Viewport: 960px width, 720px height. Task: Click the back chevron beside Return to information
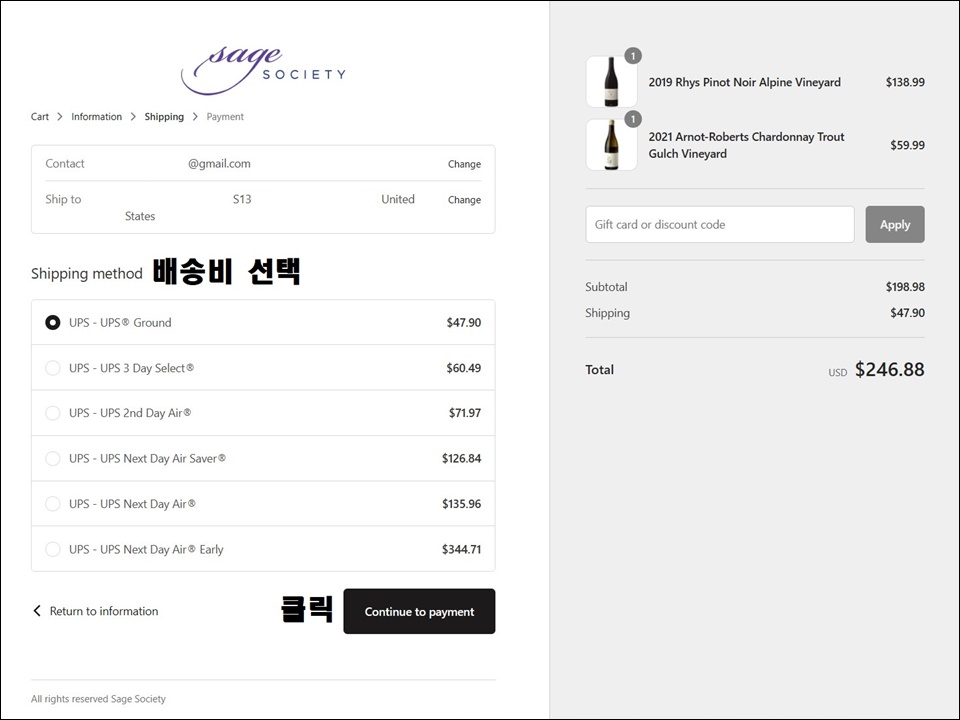[x=37, y=611]
